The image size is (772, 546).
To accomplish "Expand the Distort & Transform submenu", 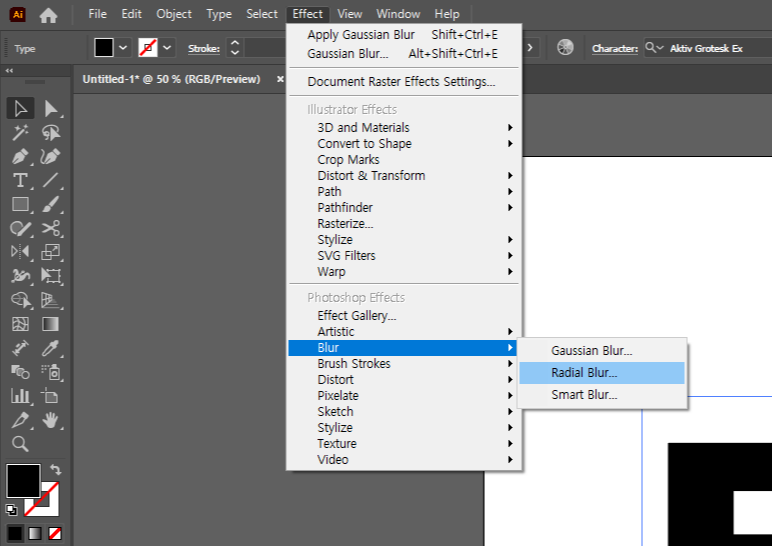I will point(404,176).
